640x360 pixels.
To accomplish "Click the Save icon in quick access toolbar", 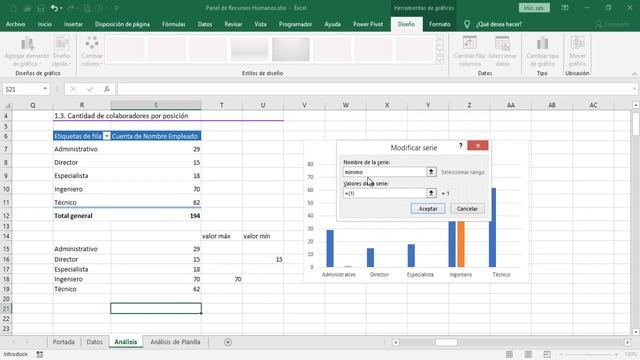I will click(x=40, y=8).
